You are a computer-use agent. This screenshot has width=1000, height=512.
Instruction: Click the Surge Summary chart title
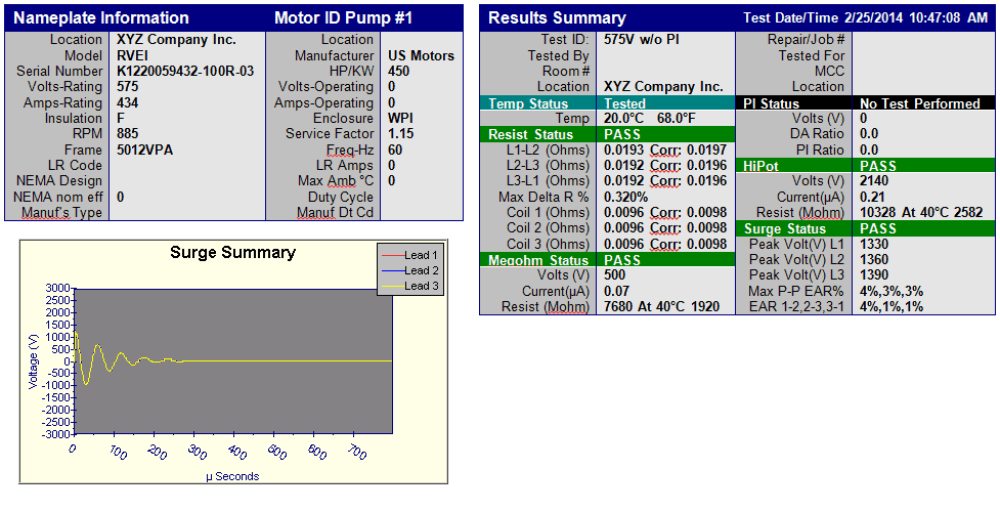point(232,252)
